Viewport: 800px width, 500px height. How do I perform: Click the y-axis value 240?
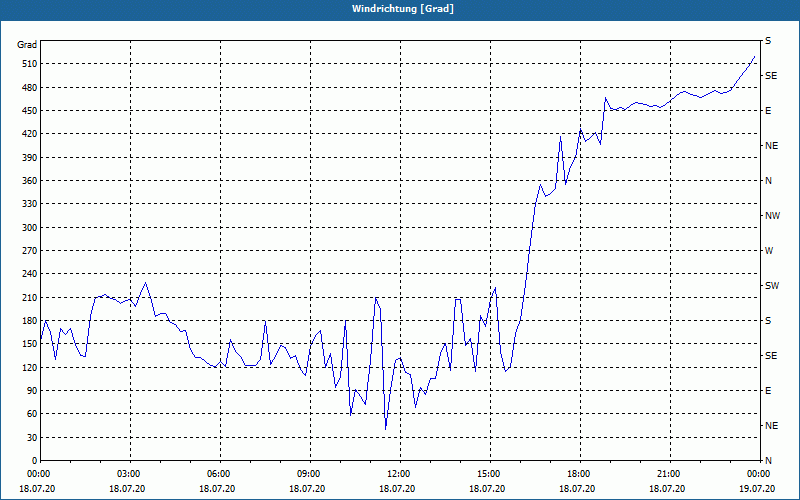(x=29, y=274)
